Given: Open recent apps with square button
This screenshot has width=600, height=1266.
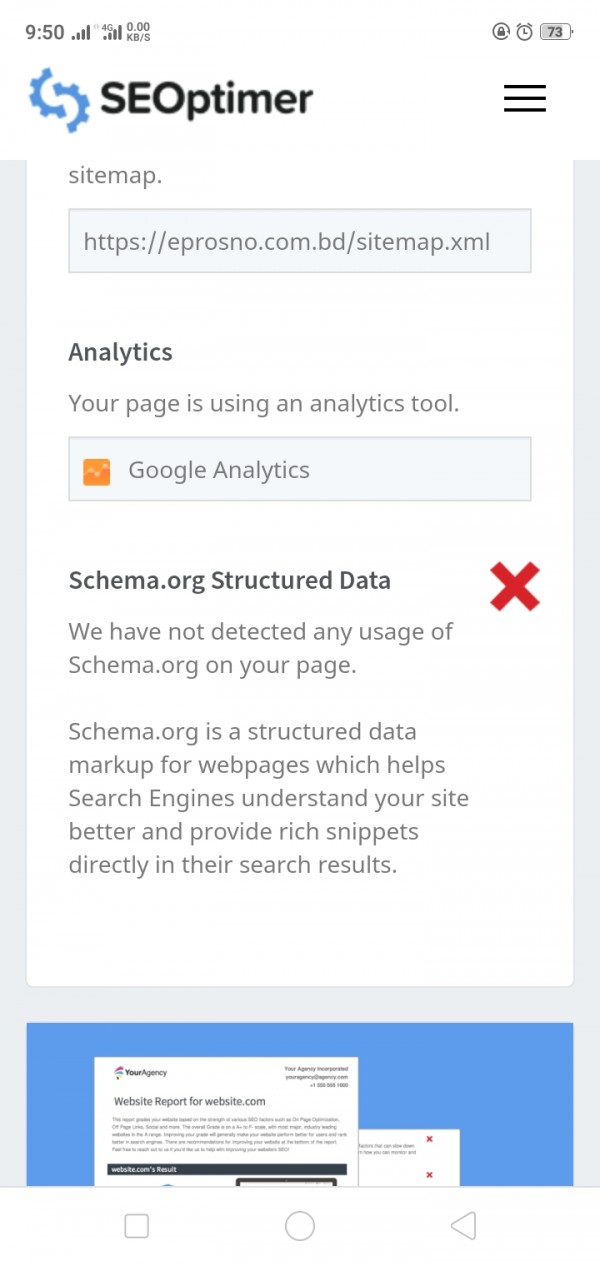Looking at the screenshot, I should (x=136, y=1226).
